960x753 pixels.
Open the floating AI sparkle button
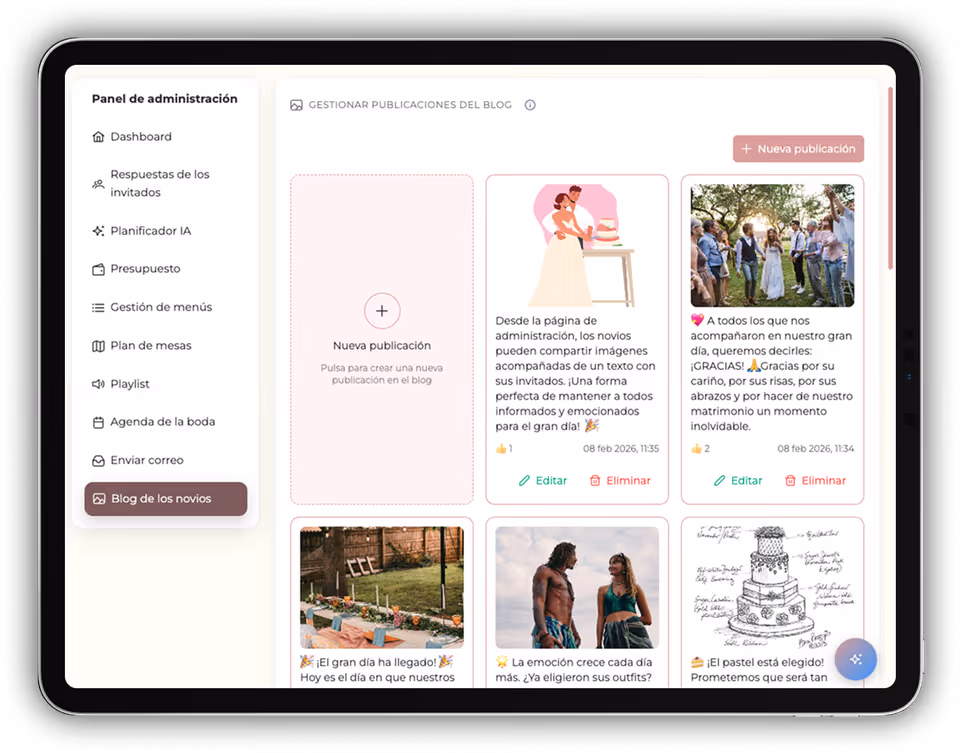[855, 659]
